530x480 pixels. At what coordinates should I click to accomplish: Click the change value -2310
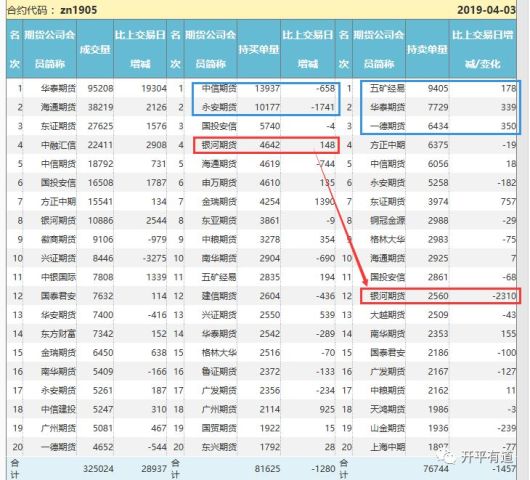click(504, 296)
